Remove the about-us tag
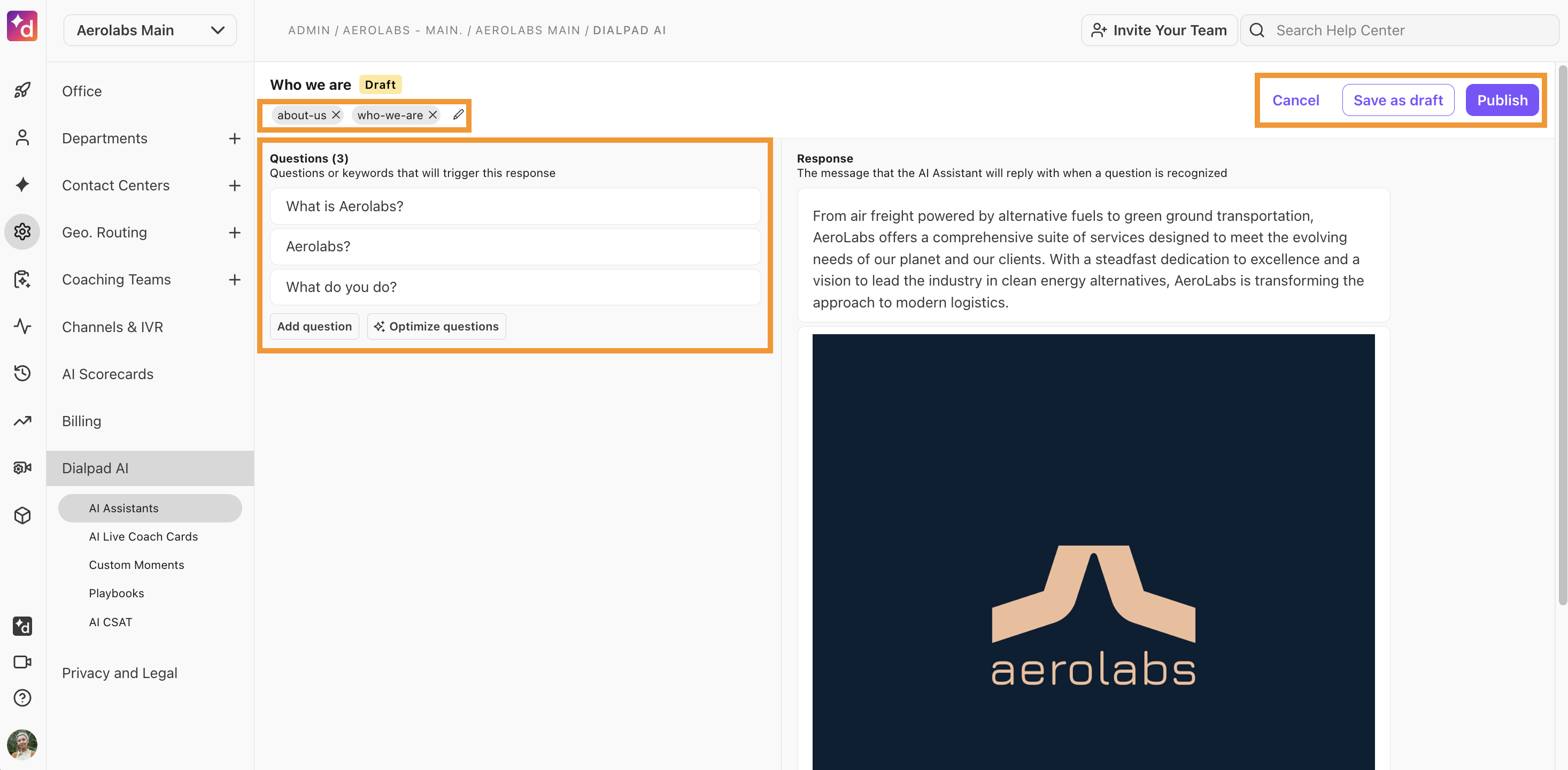 pos(336,115)
